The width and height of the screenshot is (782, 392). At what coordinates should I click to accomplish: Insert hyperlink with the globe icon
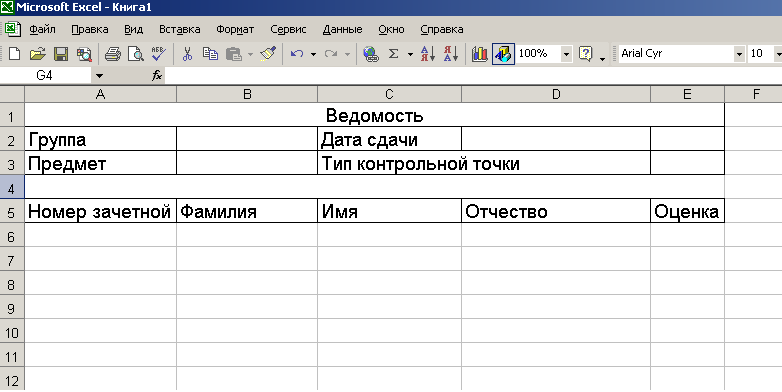tap(371, 53)
